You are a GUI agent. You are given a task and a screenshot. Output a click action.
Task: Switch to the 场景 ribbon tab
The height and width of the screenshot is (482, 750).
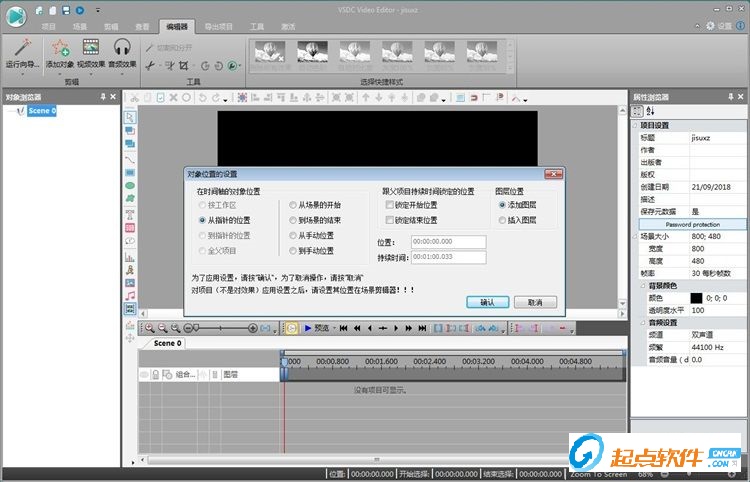(x=79, y=26)
